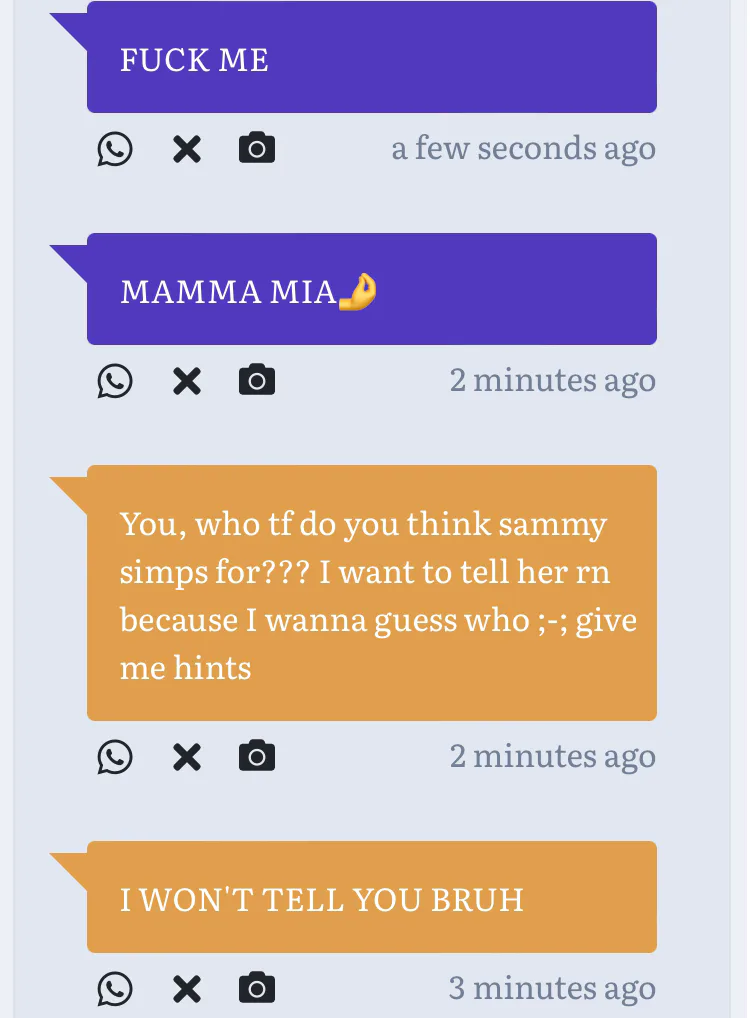This screenshot has width=750, height=1018.
Task: Share the sammy simps message on WhatsApp
Action: click(x=115, y=757)
